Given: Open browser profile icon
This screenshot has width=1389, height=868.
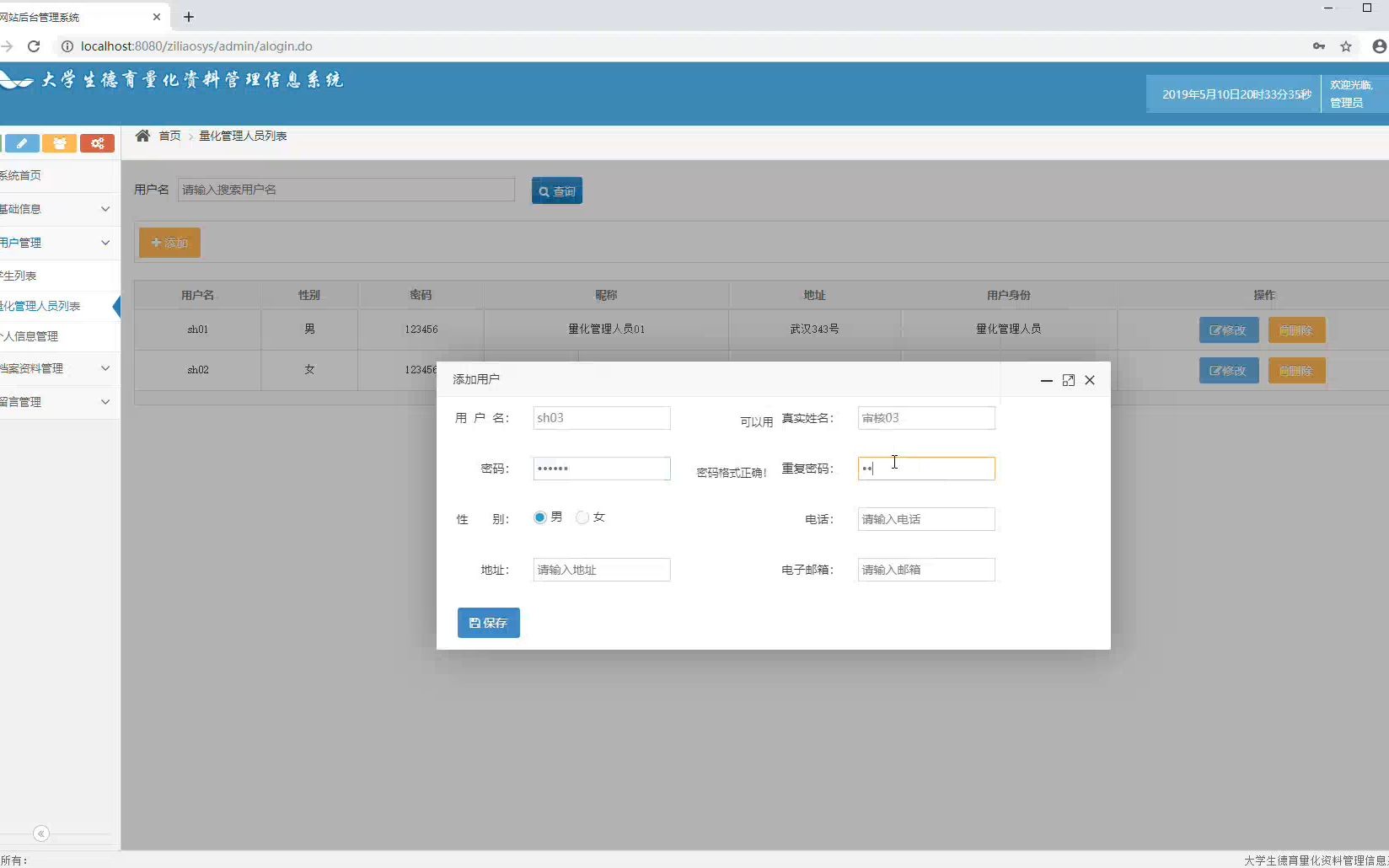Looking at the screenshot, I should [x=1380, y=46].
